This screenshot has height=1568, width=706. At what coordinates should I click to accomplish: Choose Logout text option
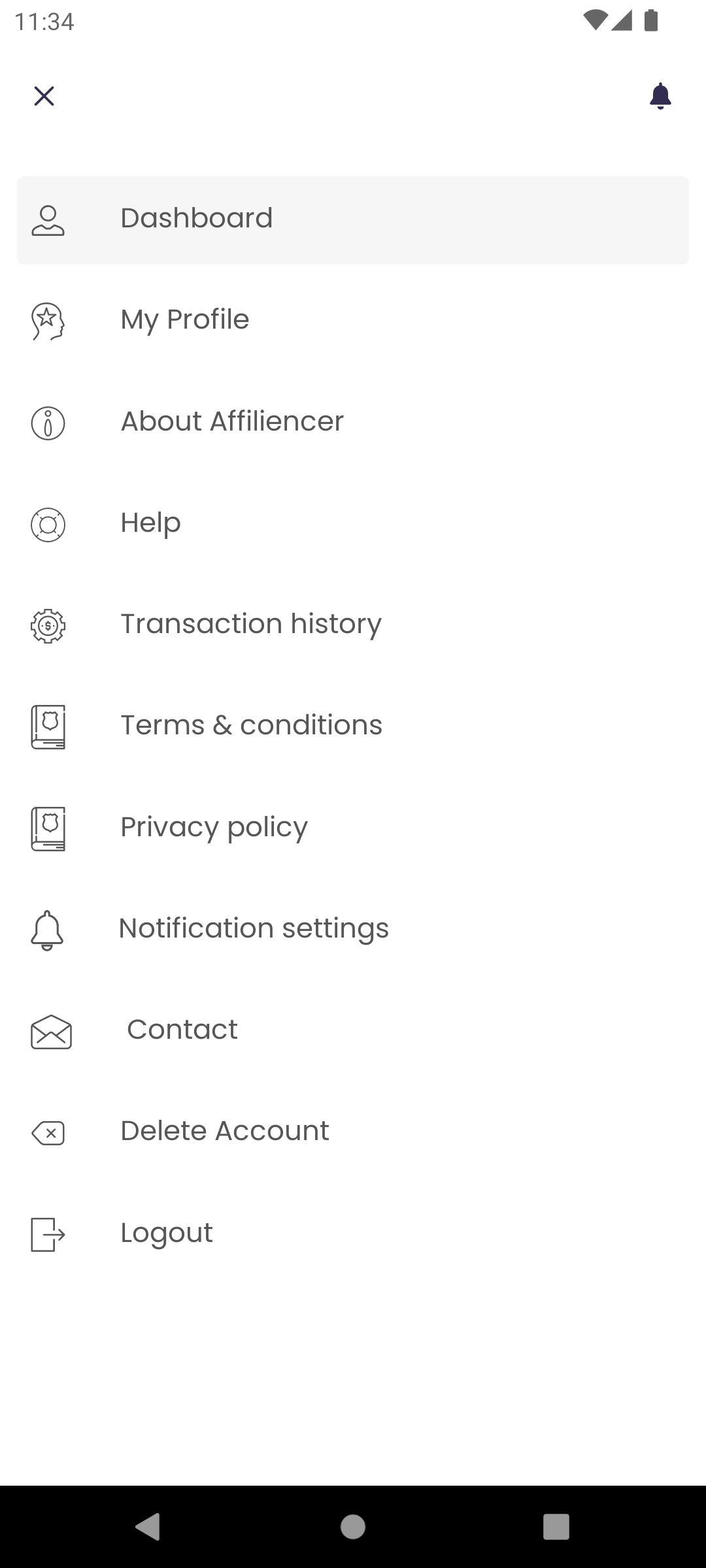[167, 1233]
